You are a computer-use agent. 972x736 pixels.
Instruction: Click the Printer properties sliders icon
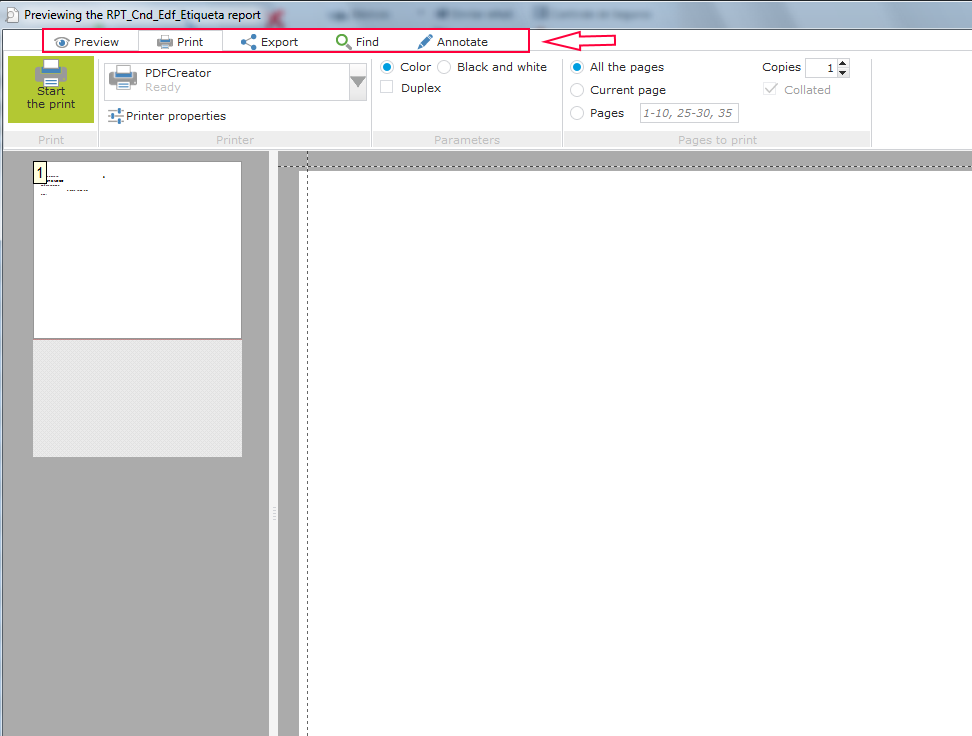(116, 116)
